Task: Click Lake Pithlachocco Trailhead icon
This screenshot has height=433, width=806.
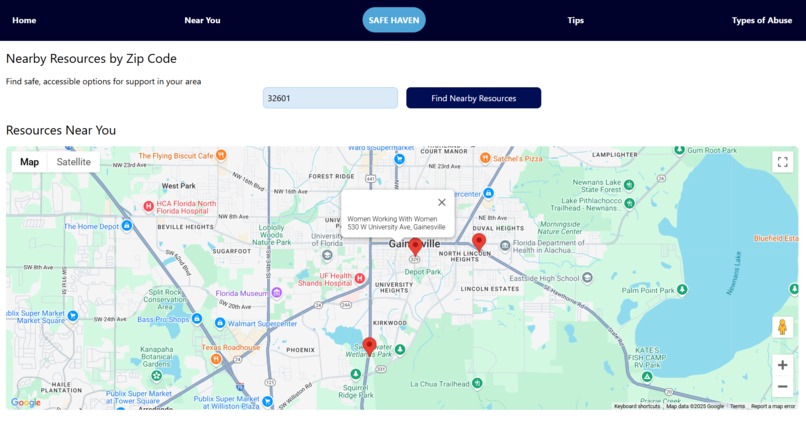Action: [629, 204]
